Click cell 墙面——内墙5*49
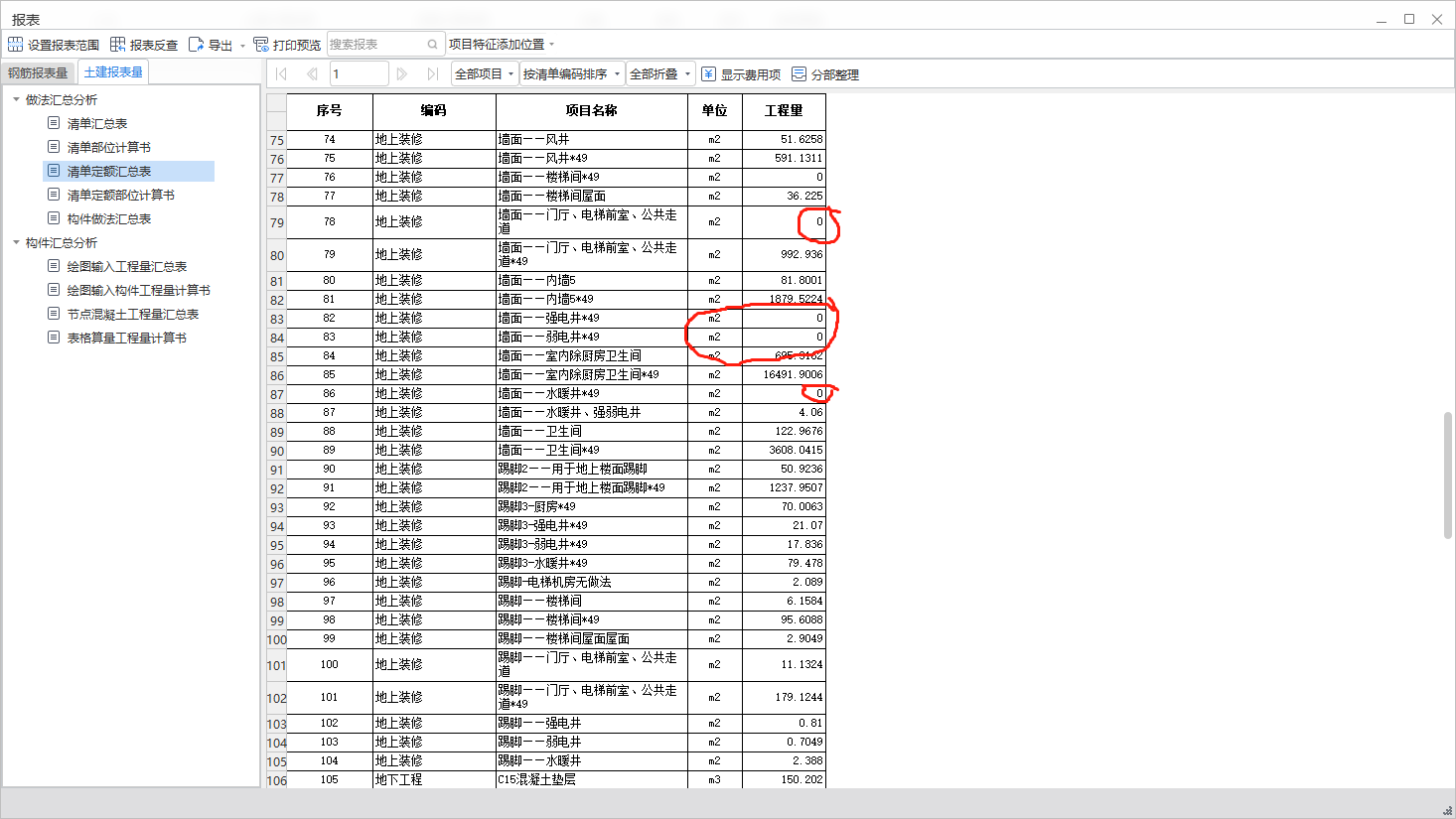Screen dimensions: 1456x819 click(592, 299)
